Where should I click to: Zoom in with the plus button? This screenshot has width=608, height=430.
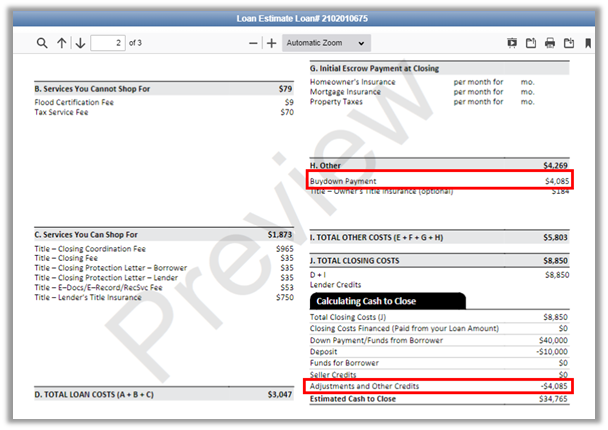[x=271, y=43]
